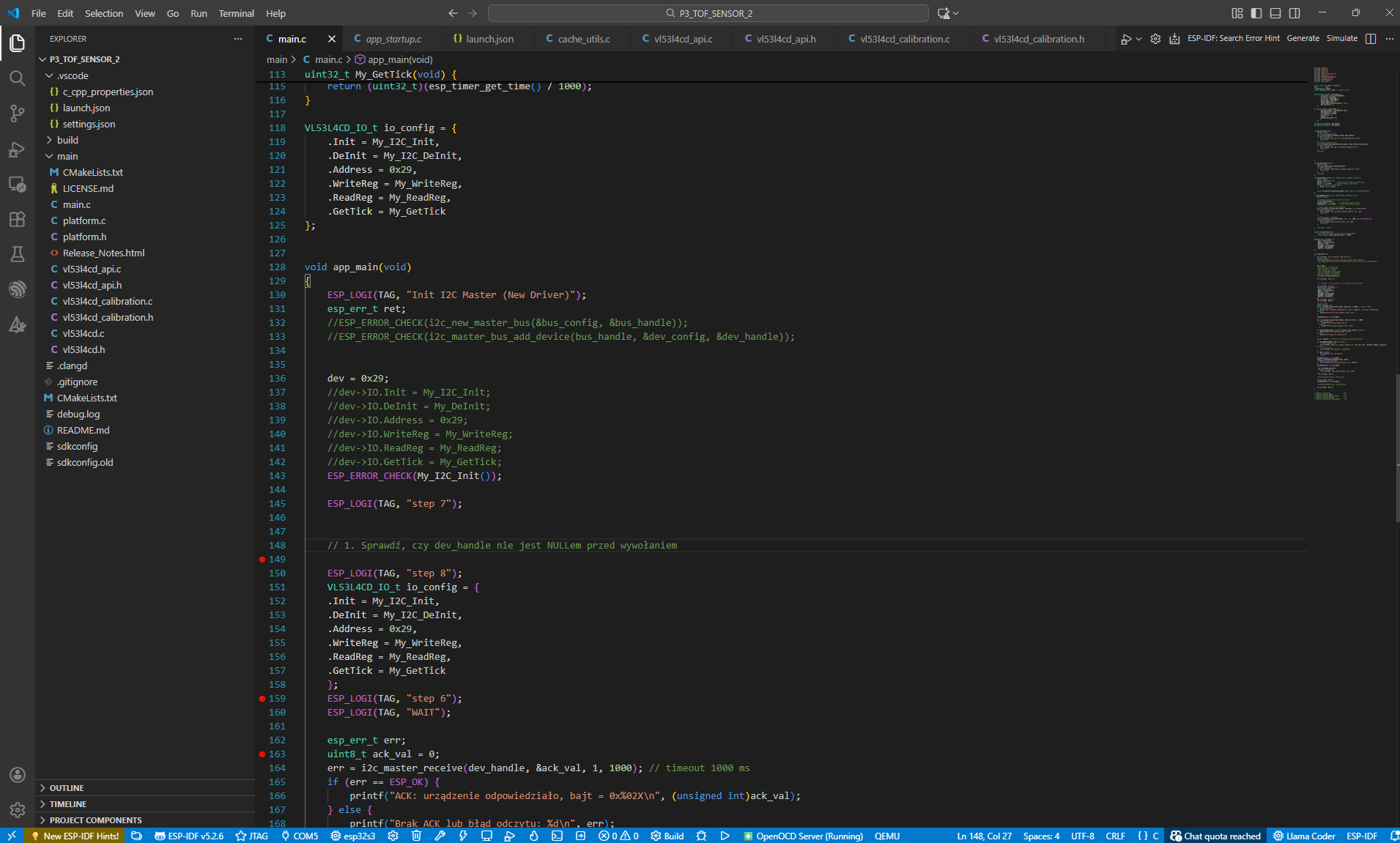This screenshot has height=843, width=1400.
Task: Expand the OUTLINE section
Action: tap(67, 788)
